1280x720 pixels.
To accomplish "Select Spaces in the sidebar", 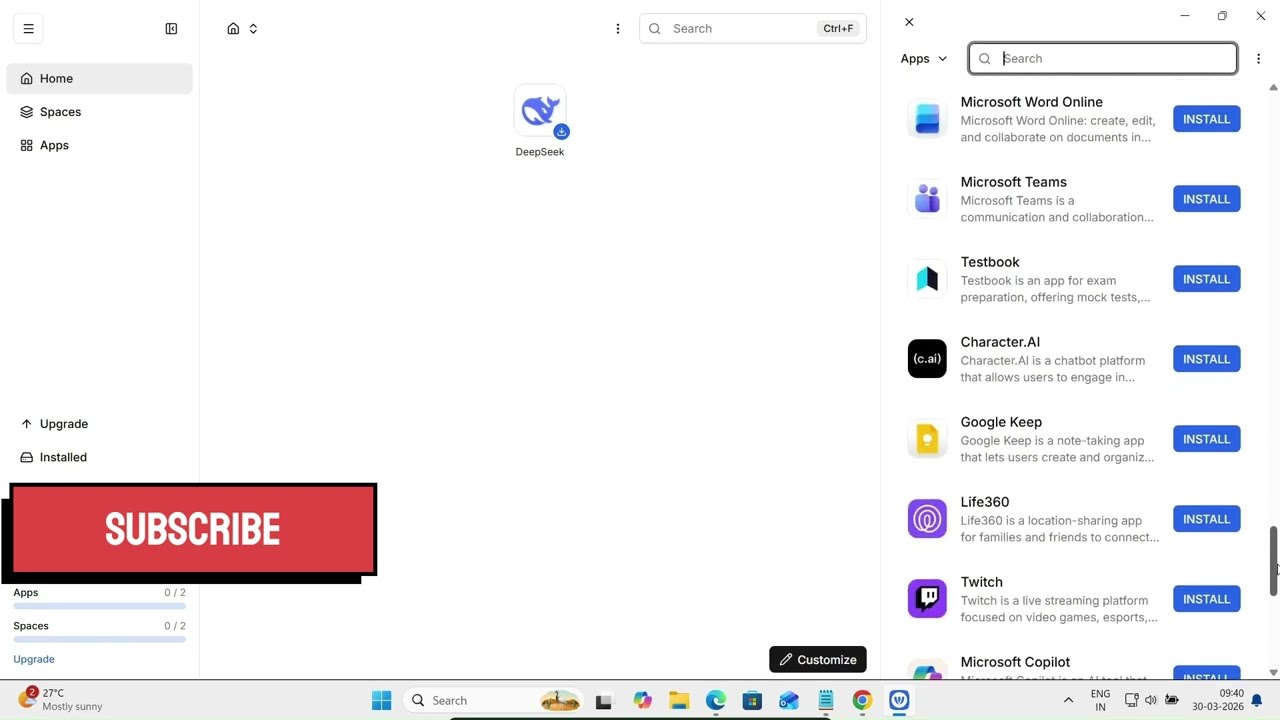I will pos(99,112).
